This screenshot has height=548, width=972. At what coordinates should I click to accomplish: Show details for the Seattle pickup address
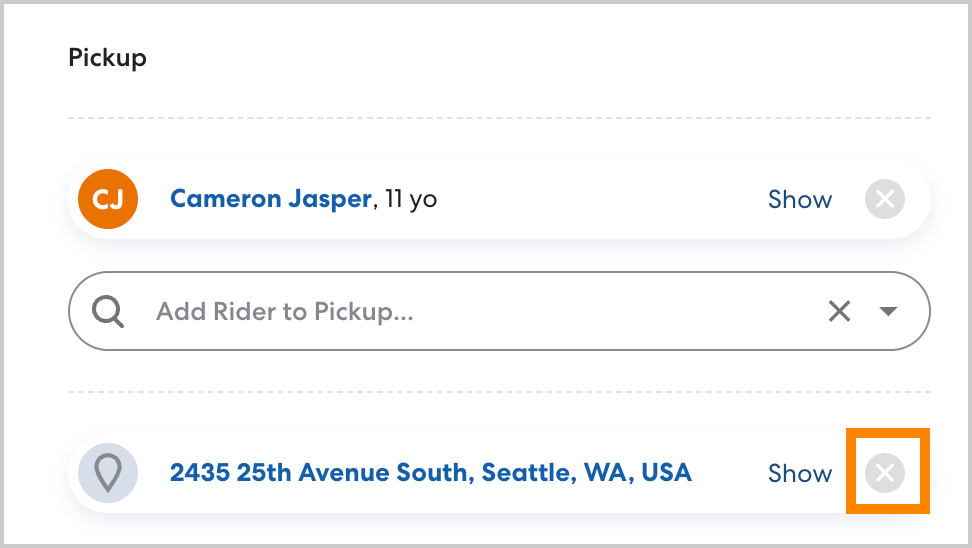799,473
